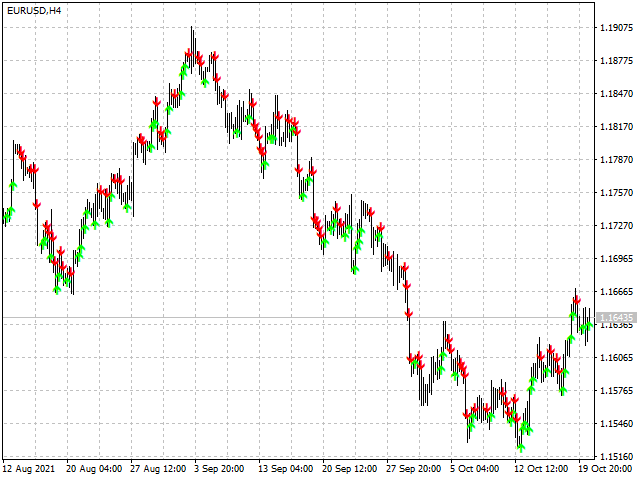Click the 1.18170 price scale label
Viewport: 640px width, 480px height.
coord(616,127)
